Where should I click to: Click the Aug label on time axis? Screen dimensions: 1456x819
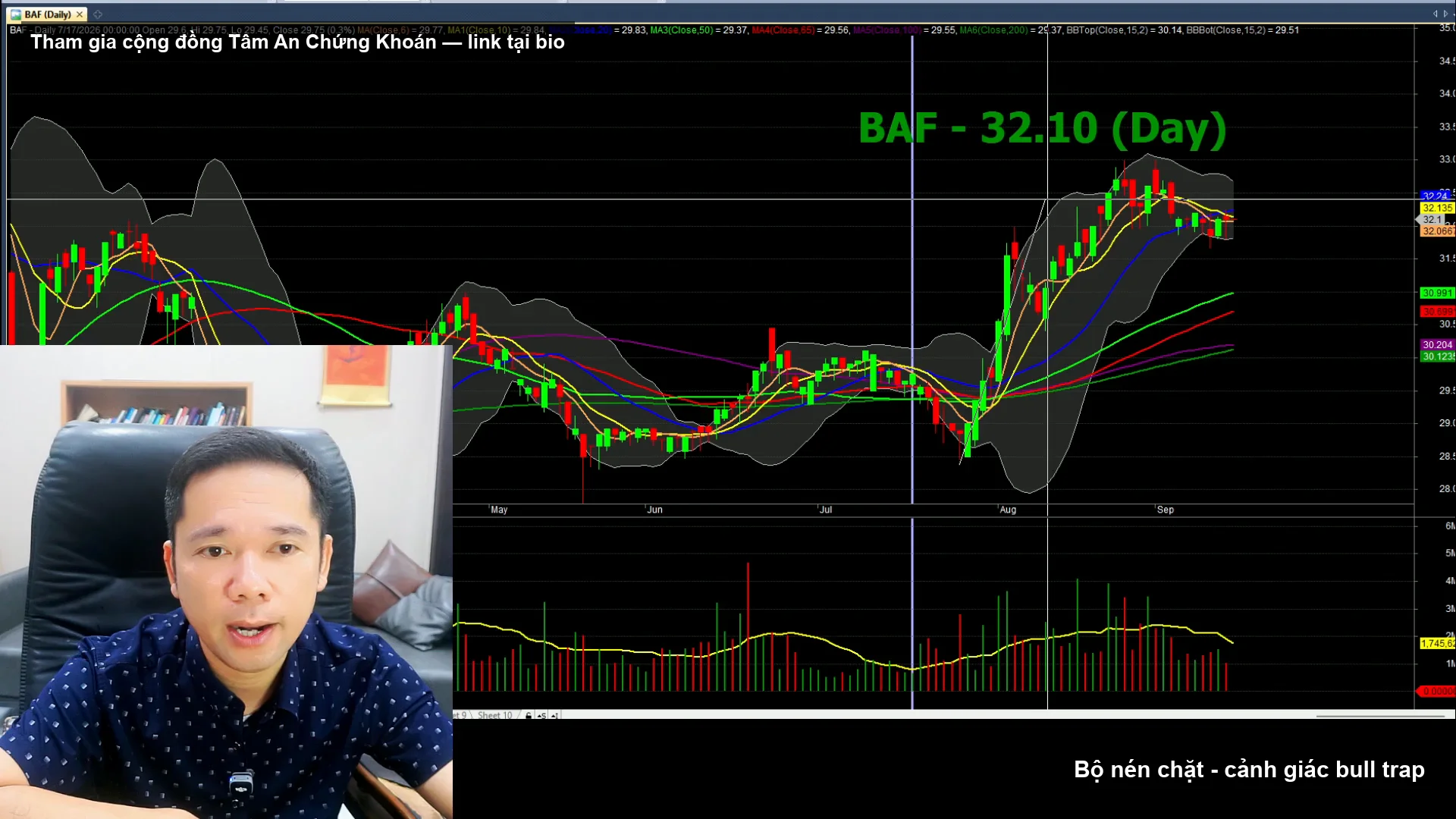(1008, 510)
